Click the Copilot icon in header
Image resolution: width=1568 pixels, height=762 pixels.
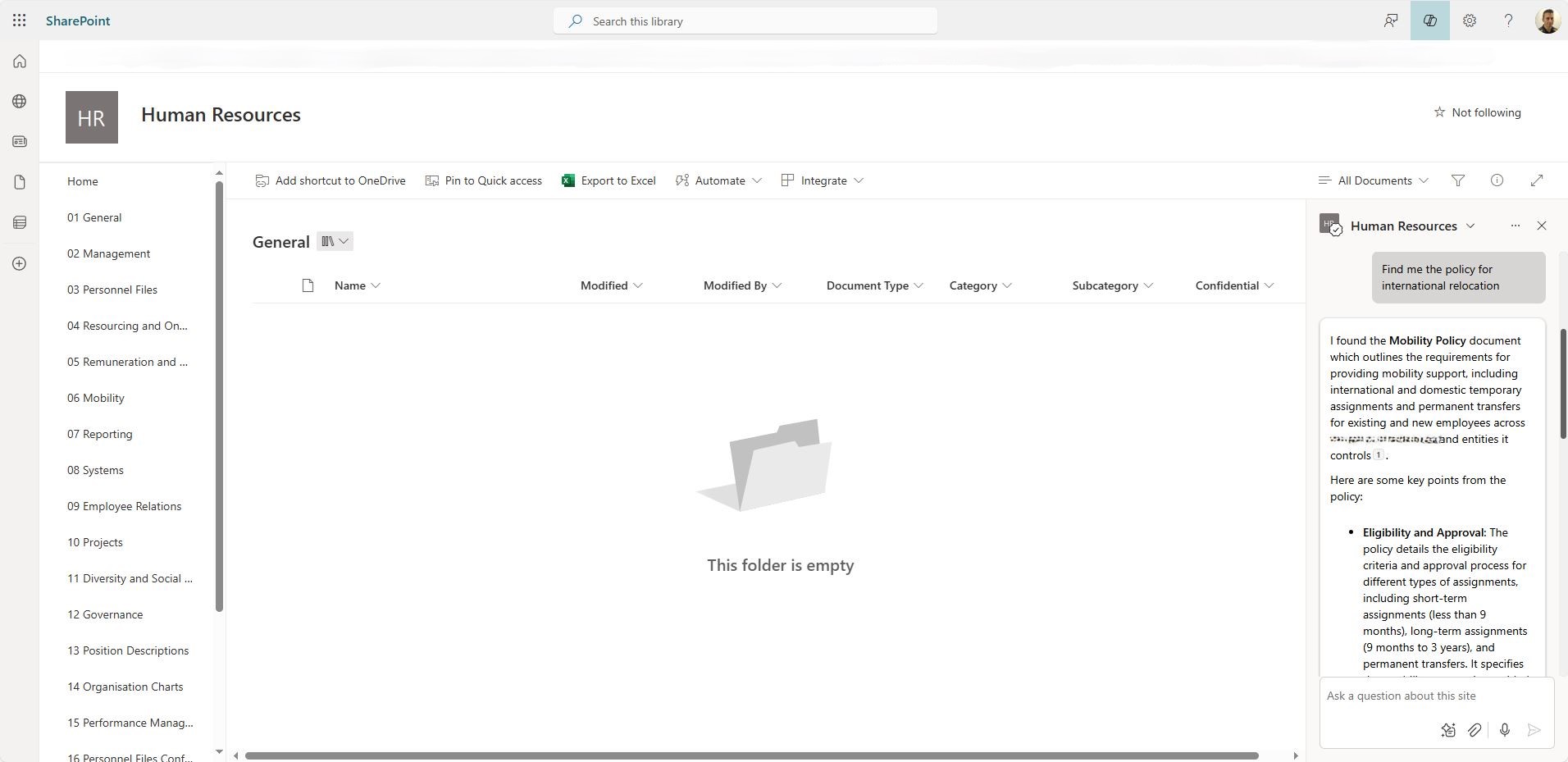coord(1429,21)
